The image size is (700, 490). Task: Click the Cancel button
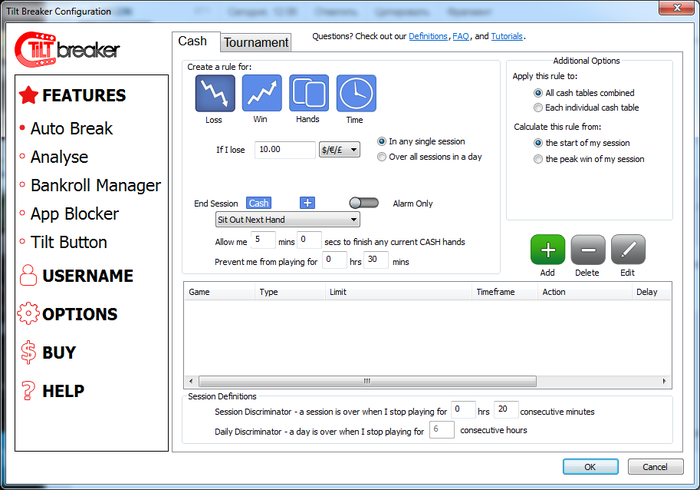pos(655,467)
